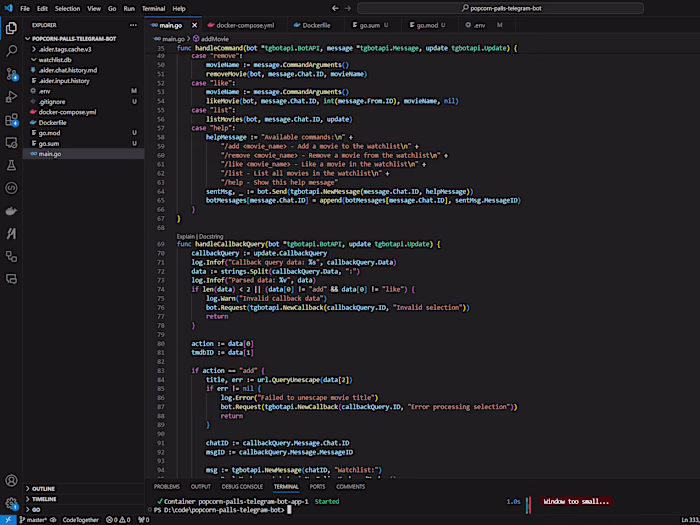700x525 pixels.
Task: Open the Accounts profile icon
Action: coord(11,480)
